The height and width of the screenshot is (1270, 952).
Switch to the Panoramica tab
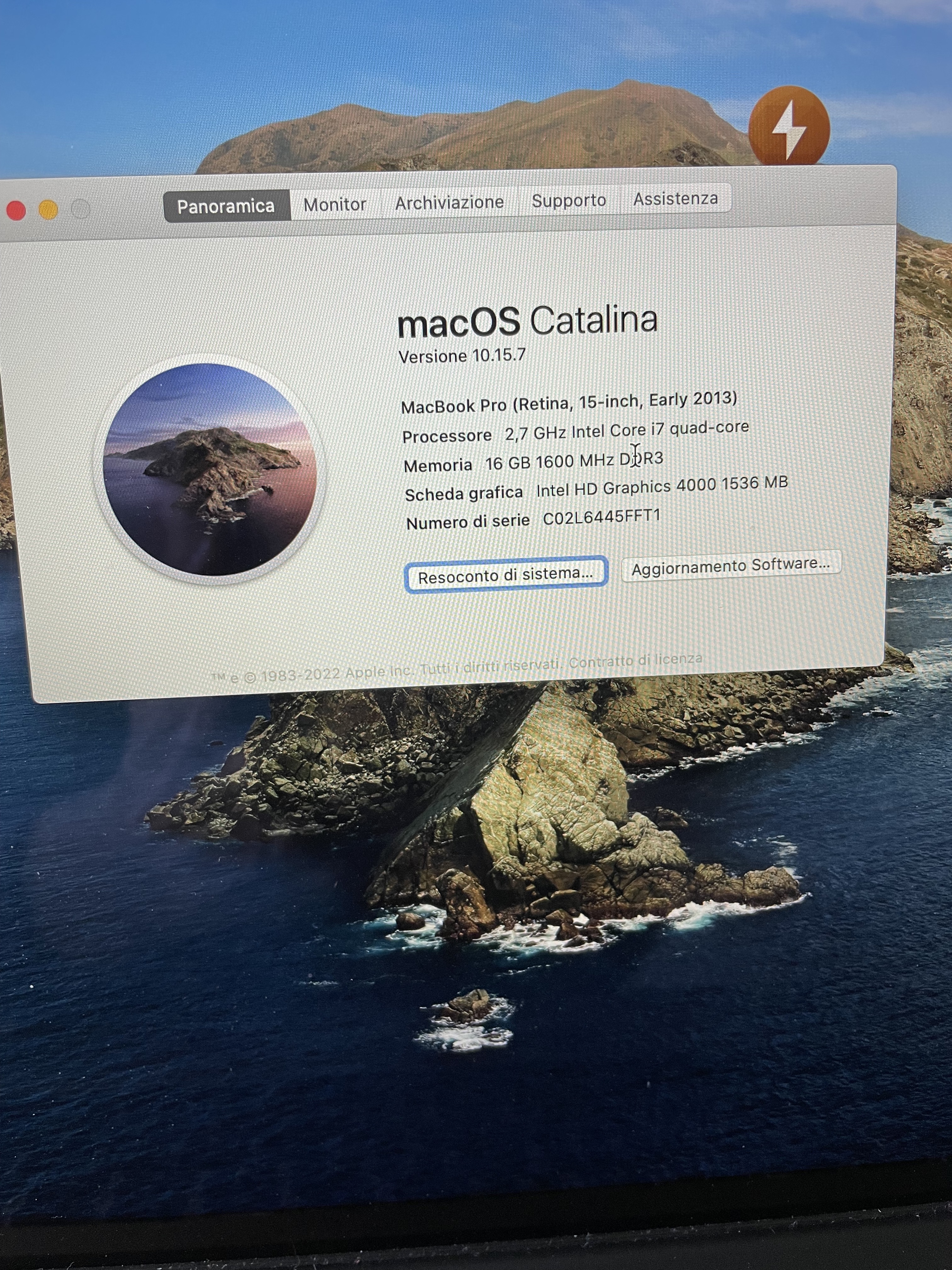click(x=225, y=206)
